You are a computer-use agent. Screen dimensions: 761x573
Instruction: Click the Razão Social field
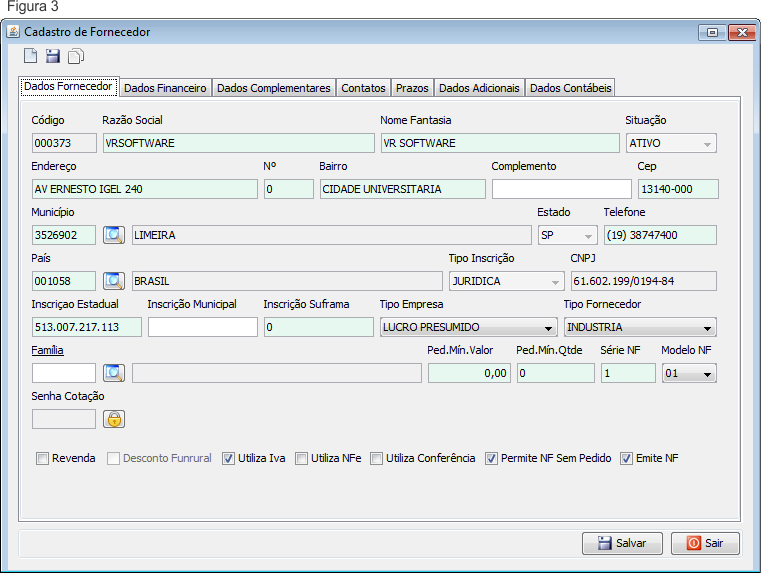pyautogui.click(x=238, y=143)
